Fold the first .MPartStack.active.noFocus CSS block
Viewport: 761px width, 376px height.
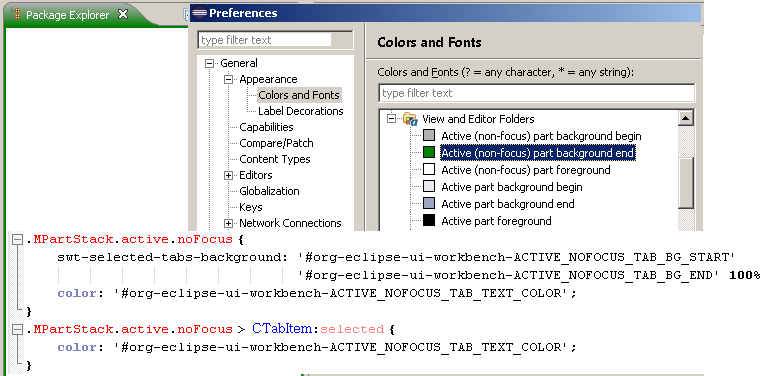click(x=17, y=240)
